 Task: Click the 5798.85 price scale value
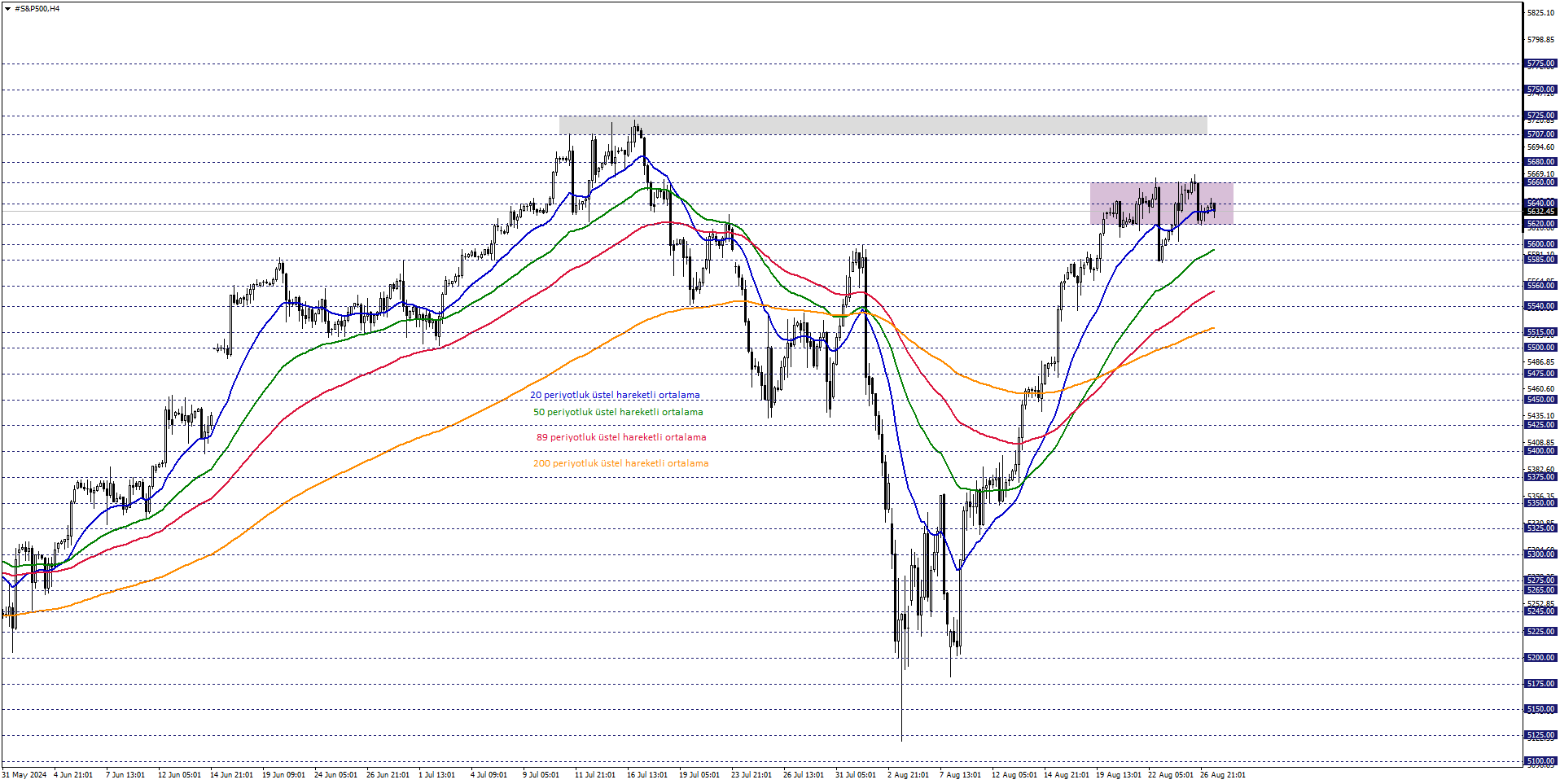click(x=1540, y=40)
